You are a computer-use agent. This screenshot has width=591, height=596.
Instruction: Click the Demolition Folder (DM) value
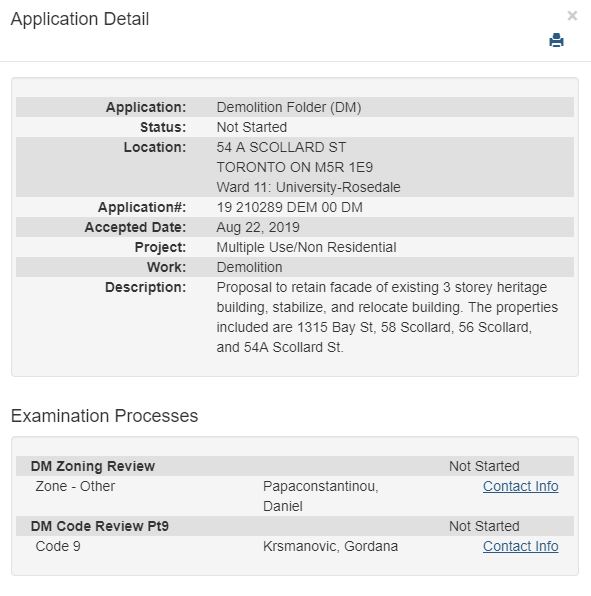pyautogui.click(x=289, y=107)
